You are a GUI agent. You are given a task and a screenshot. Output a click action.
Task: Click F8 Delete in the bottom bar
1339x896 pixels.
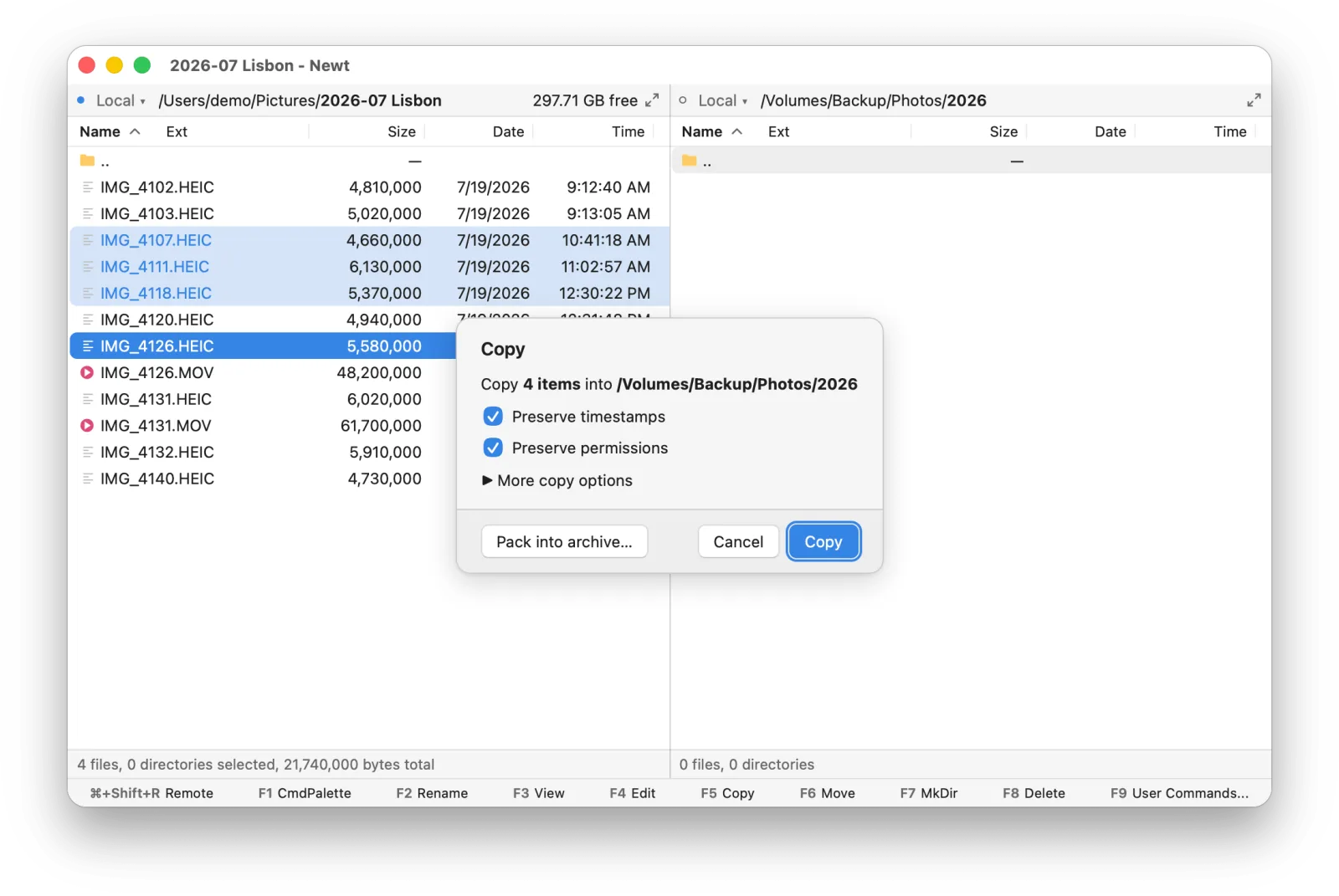(x=1034, y=793)
